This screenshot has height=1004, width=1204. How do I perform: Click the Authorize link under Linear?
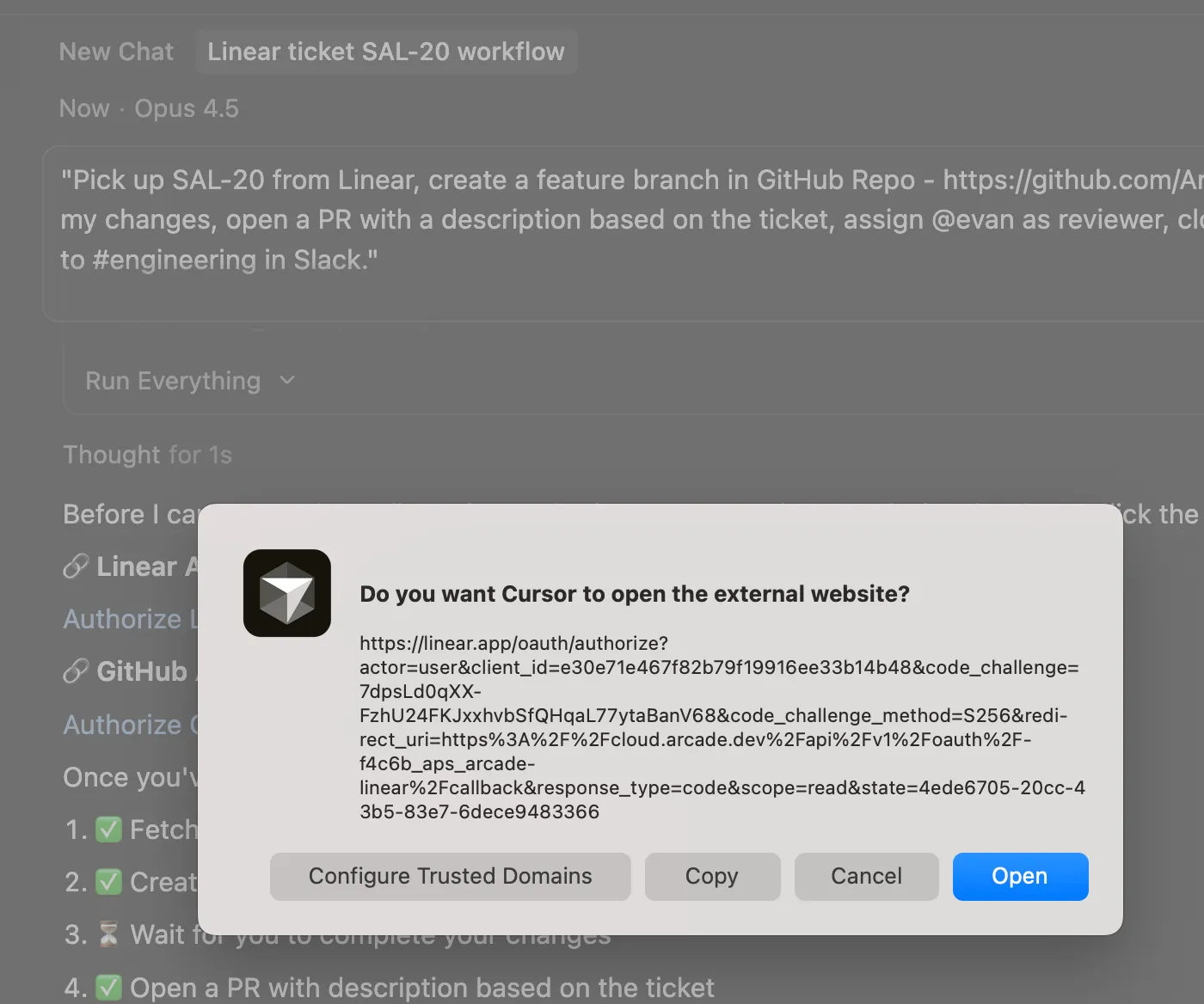pos(125,619)
